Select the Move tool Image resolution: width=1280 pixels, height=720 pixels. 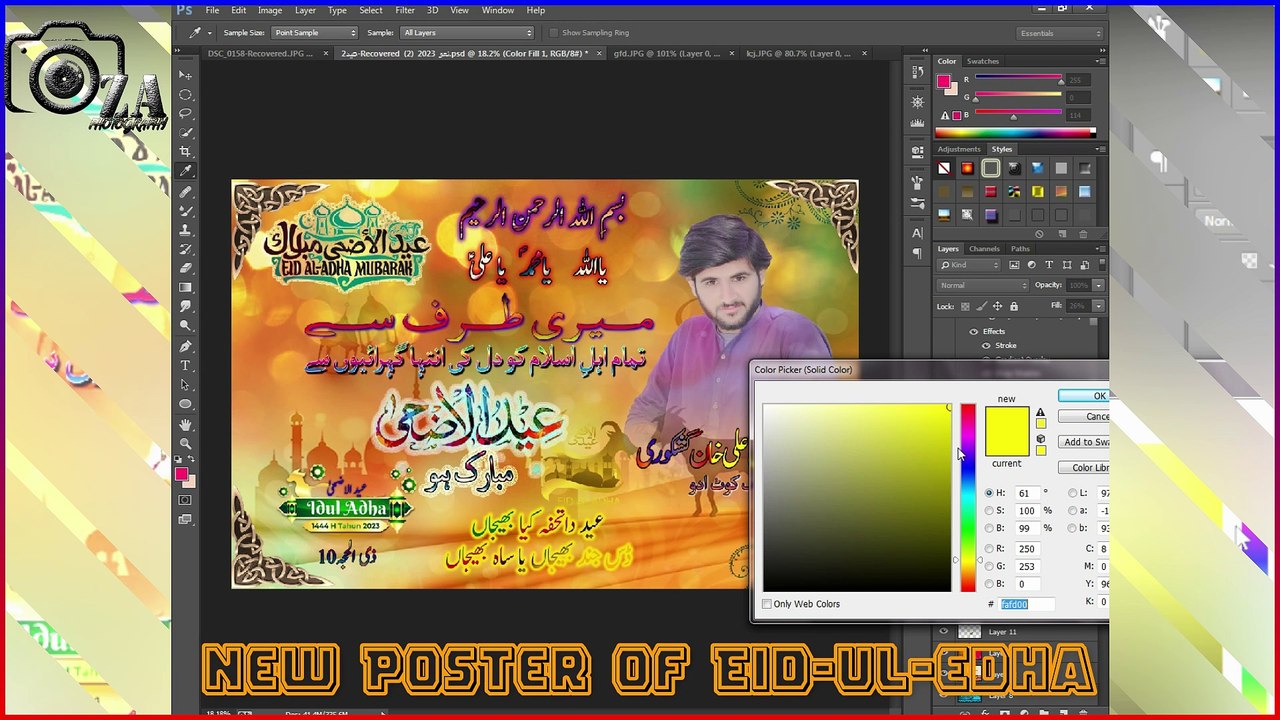(x=185, y=75)
